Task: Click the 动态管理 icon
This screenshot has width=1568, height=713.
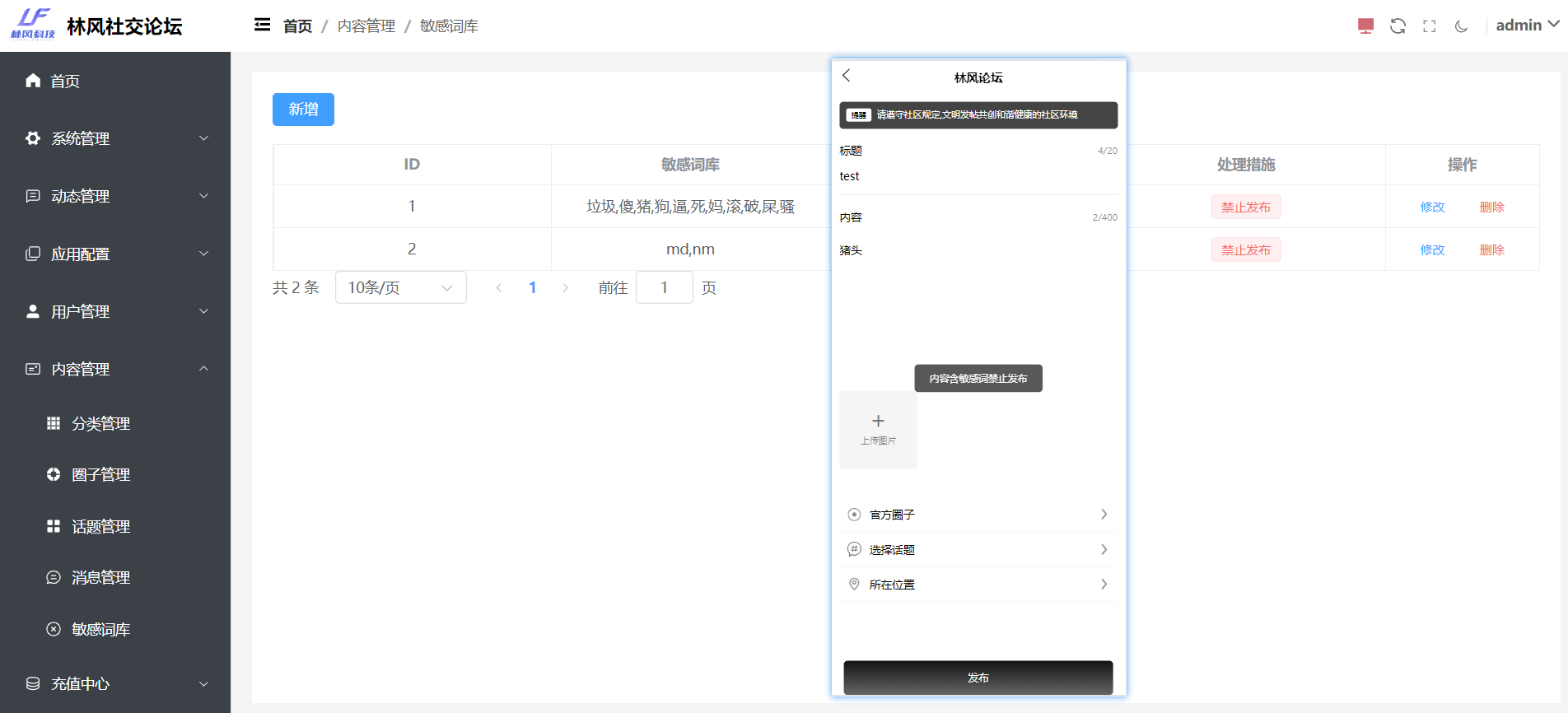Action: click(33, 196)
